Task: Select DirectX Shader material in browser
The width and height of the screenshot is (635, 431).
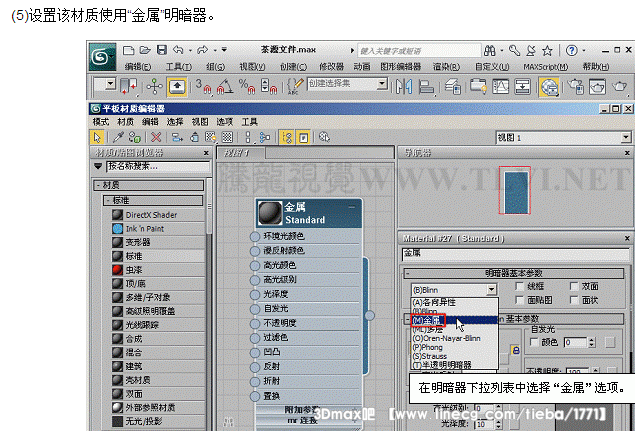Action: (x=158, y=215)
